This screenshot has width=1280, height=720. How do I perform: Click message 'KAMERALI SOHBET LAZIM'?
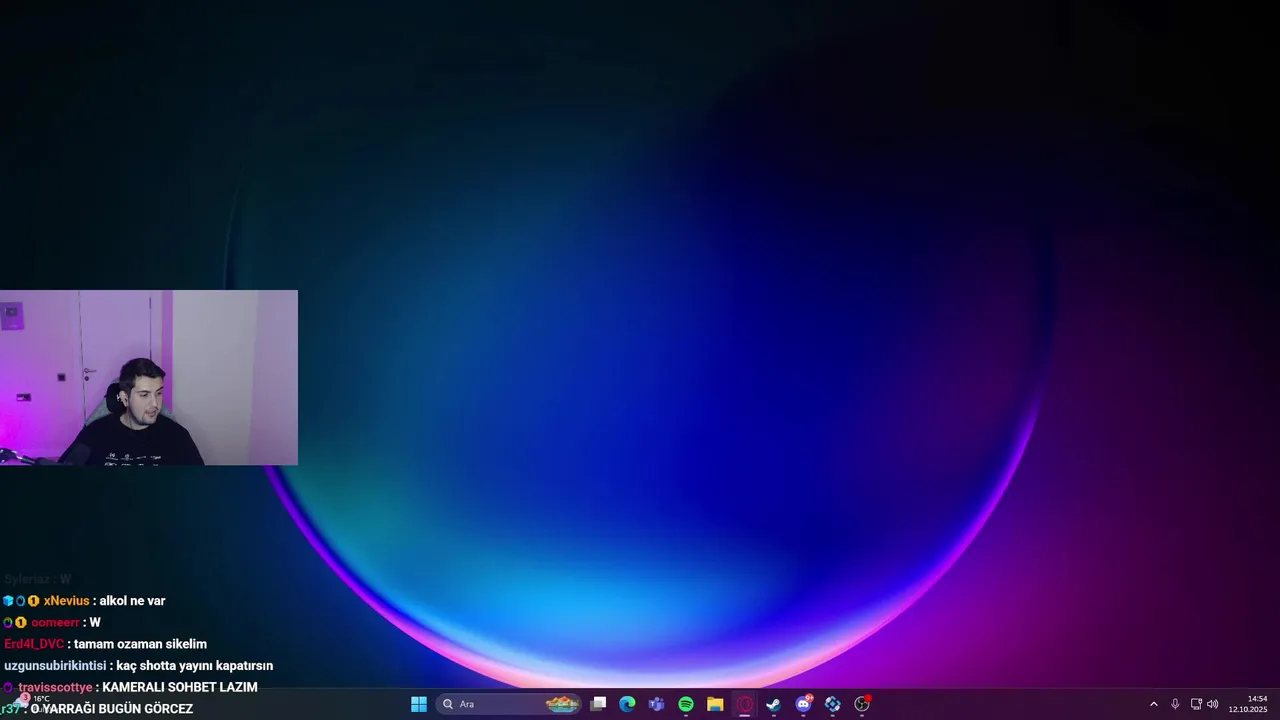(x=180, y=688)
